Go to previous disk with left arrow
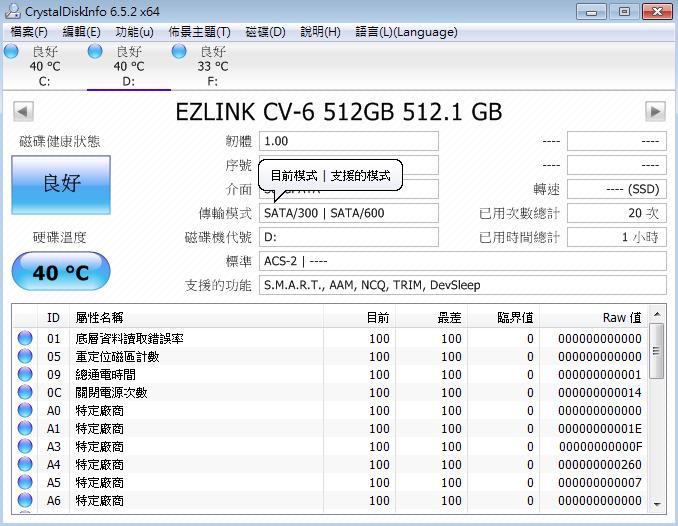The height and width of the screenshot is (526, 678). (x=23, y=112)
